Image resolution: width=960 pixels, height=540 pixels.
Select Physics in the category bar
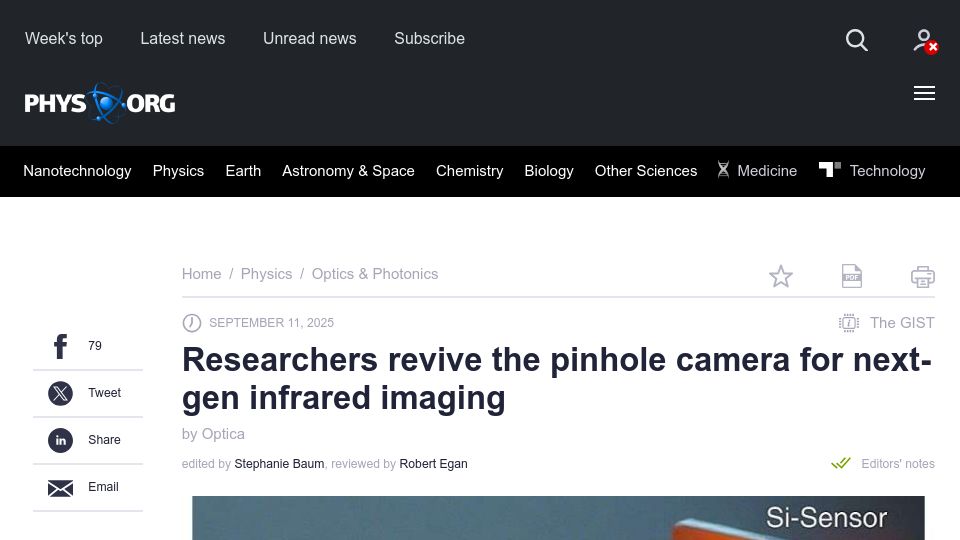(178, 171)
